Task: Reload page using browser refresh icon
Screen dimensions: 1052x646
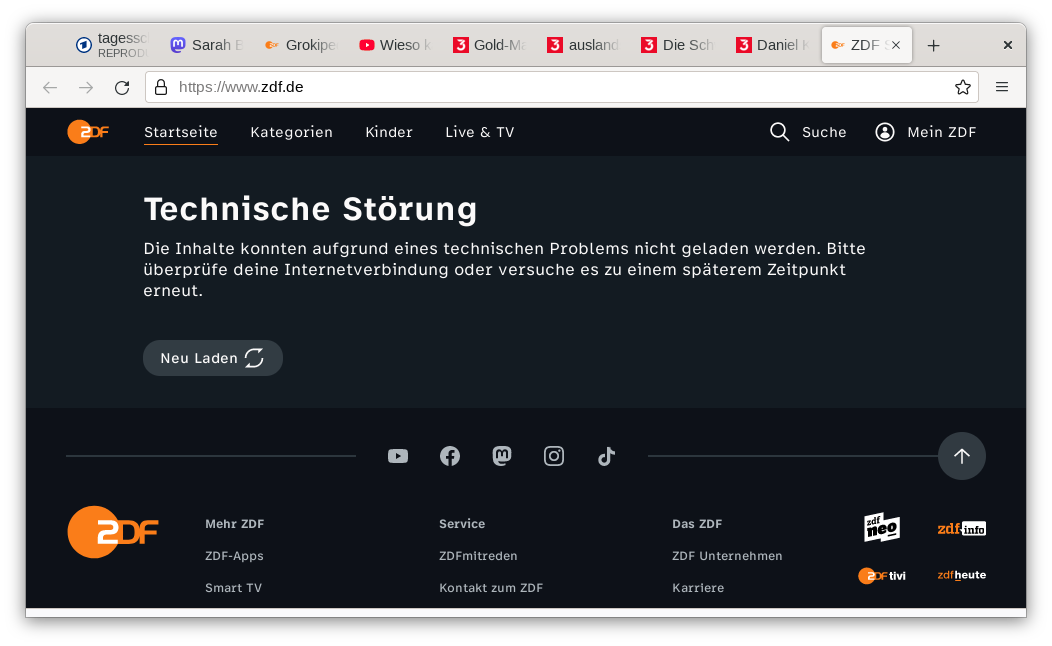Action: click(x=122, y=87)
